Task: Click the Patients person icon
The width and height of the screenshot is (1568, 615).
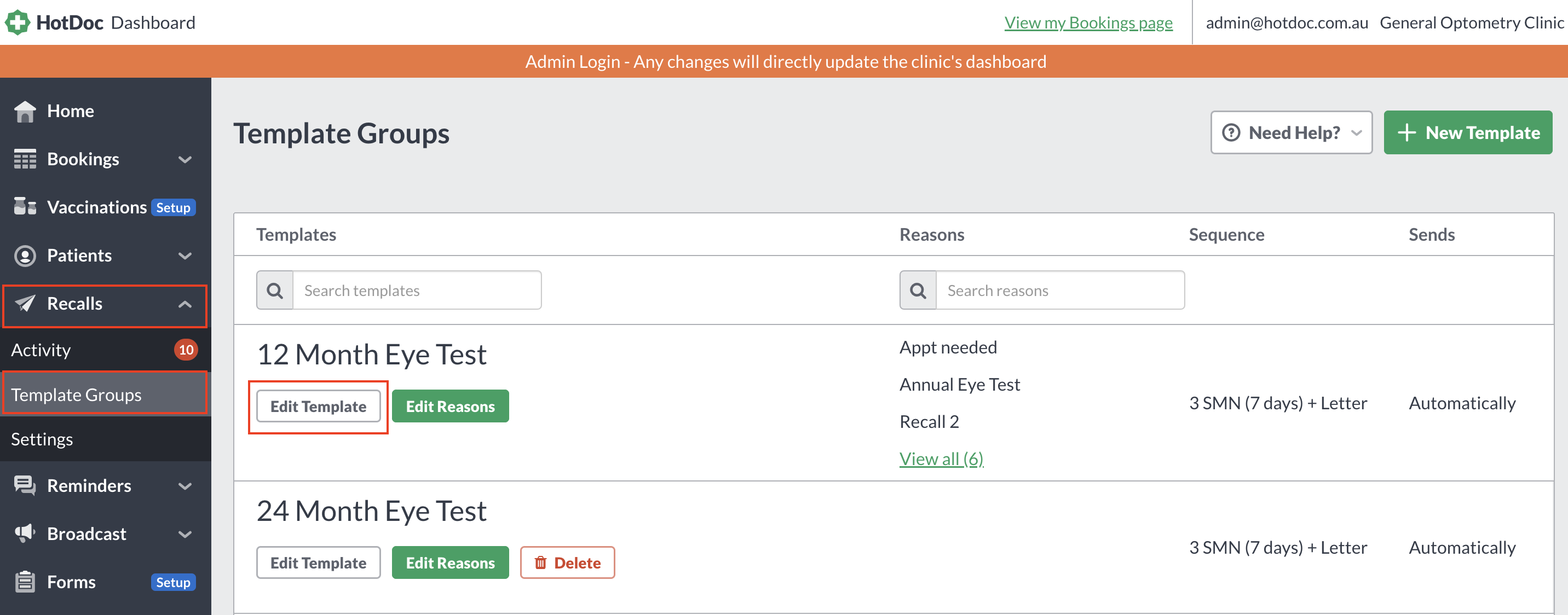Action: tap(25, 256)
